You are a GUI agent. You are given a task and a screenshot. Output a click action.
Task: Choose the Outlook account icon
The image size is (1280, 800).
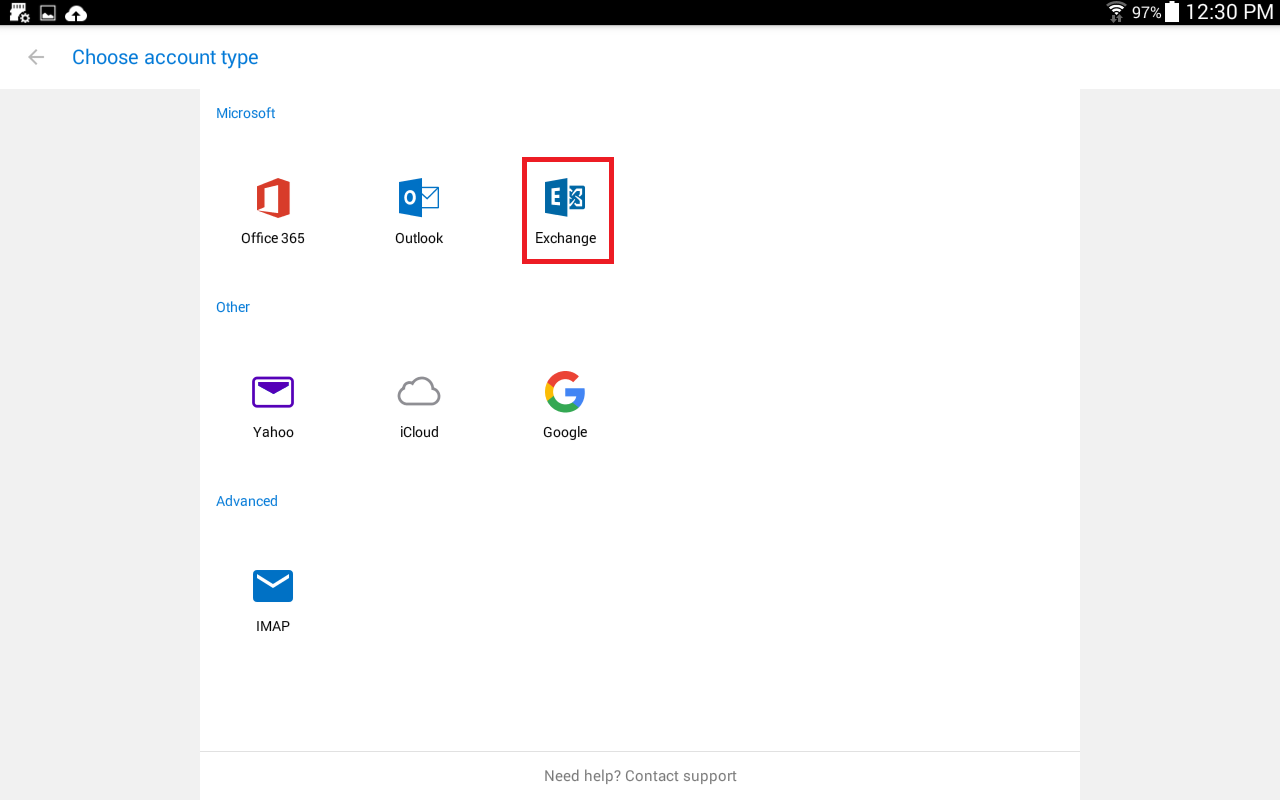[x=419, y=198]
